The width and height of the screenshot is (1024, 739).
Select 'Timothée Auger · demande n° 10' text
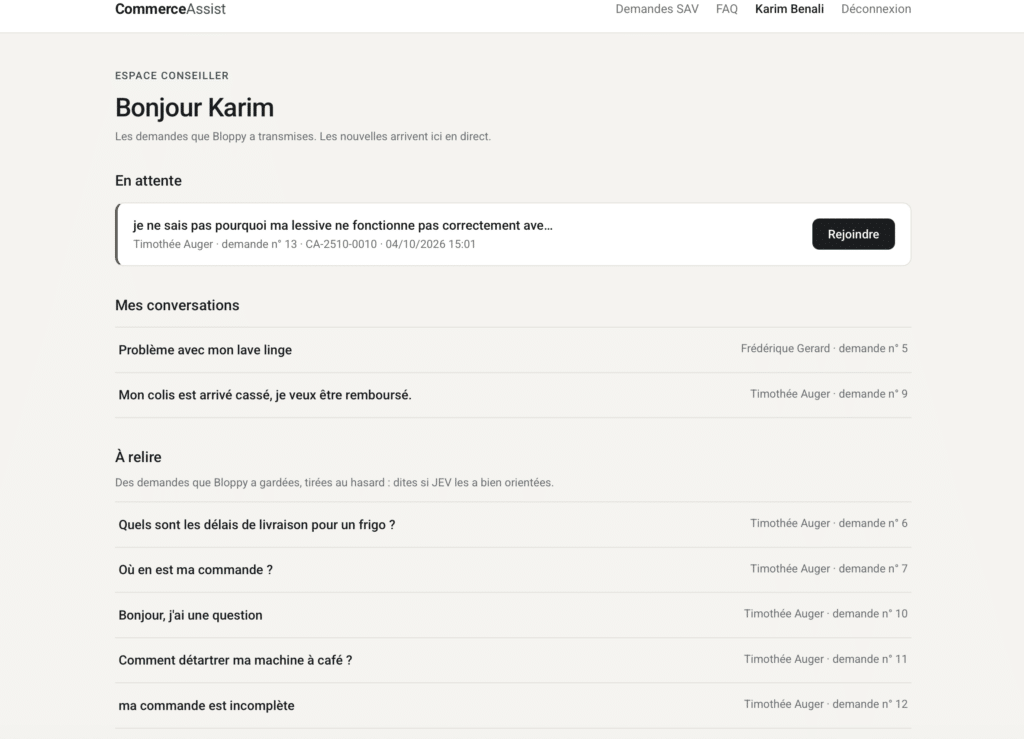point(825,614)
